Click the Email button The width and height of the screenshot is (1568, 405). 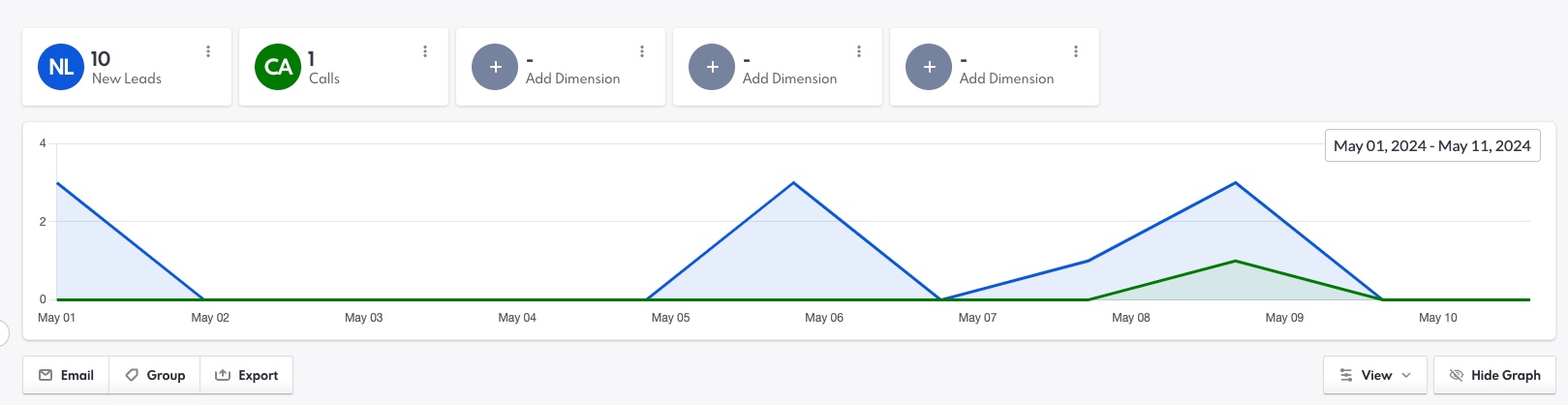point(67,375)
